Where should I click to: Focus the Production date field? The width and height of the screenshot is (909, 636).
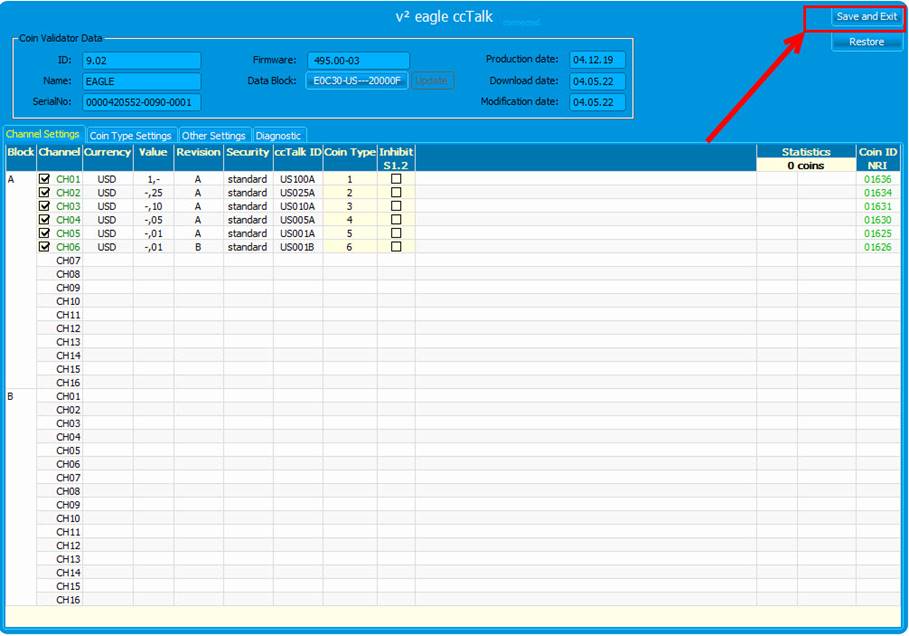(597, 60)
